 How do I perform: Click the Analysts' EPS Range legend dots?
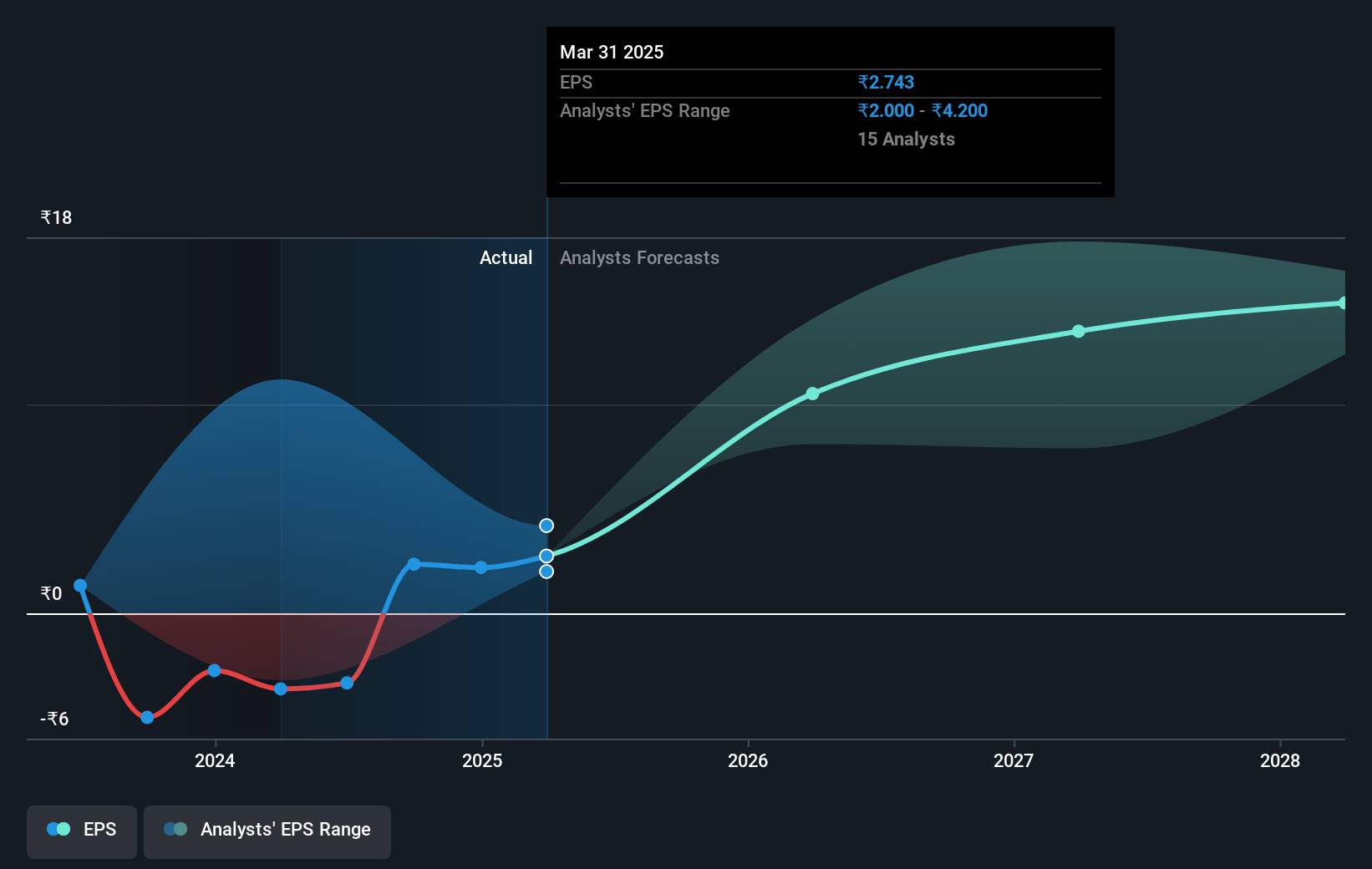pyautogui.click(x=175, y=829)
